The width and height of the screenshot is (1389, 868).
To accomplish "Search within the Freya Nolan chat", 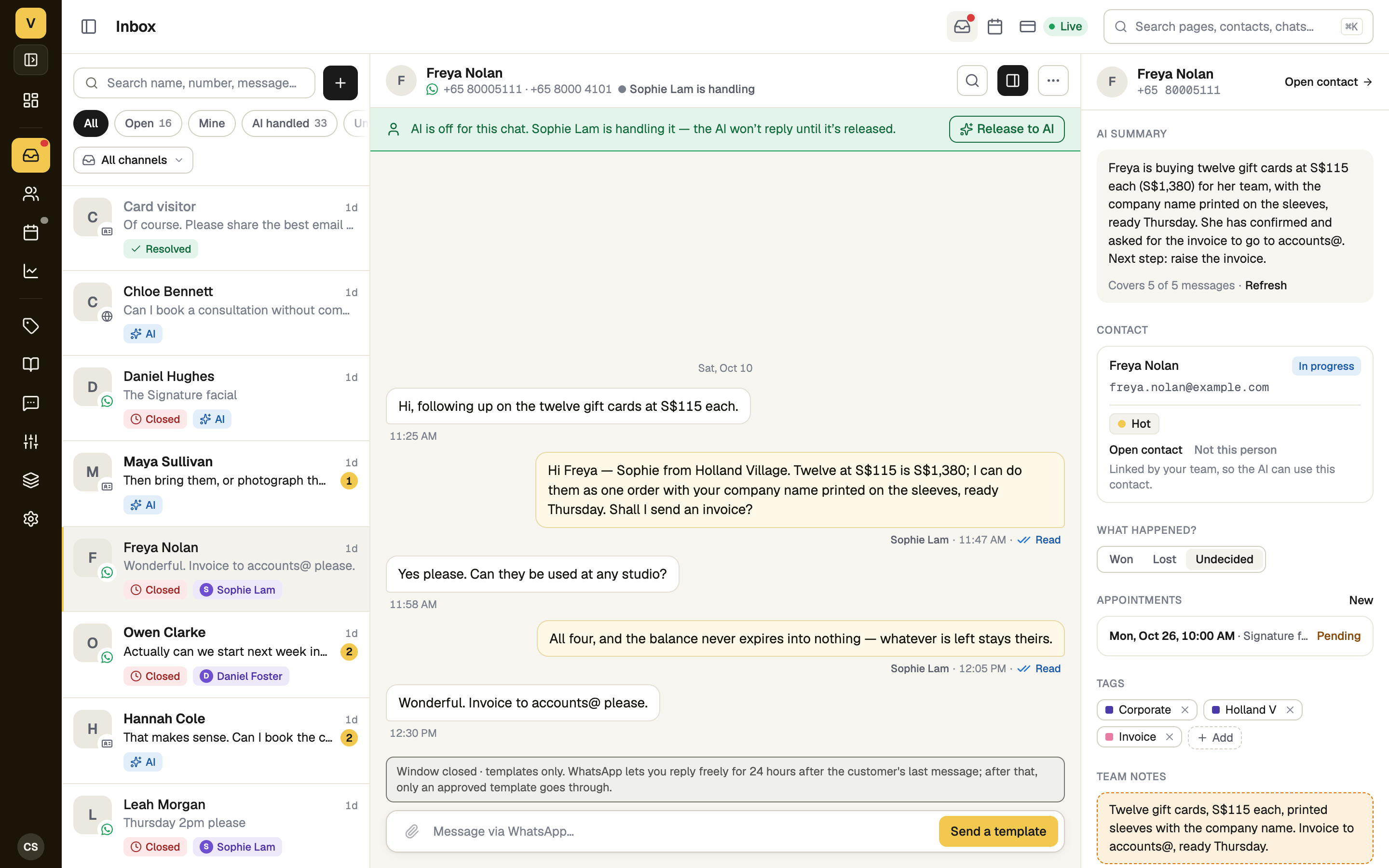I will [x=972, y=81].
